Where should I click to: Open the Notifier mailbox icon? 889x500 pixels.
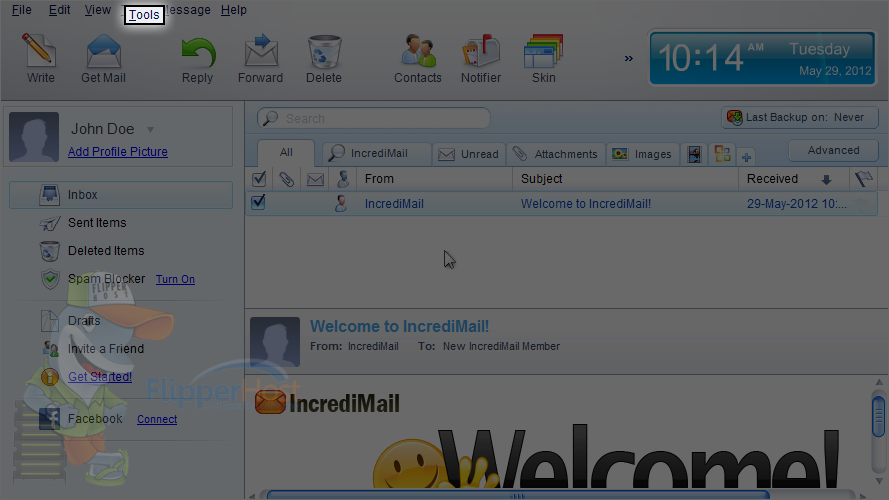click(x=481, y=51)
